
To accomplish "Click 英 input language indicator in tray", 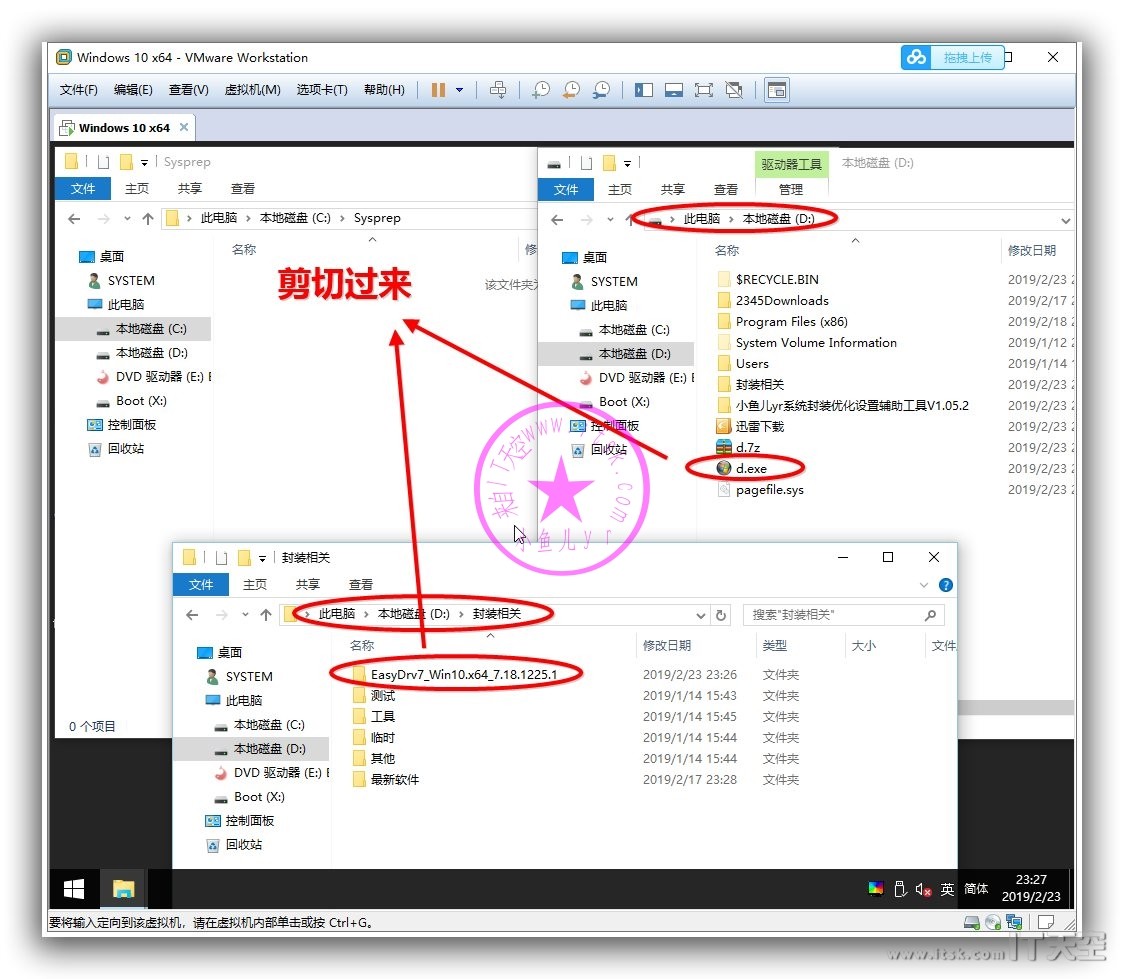I will (947, 889).
